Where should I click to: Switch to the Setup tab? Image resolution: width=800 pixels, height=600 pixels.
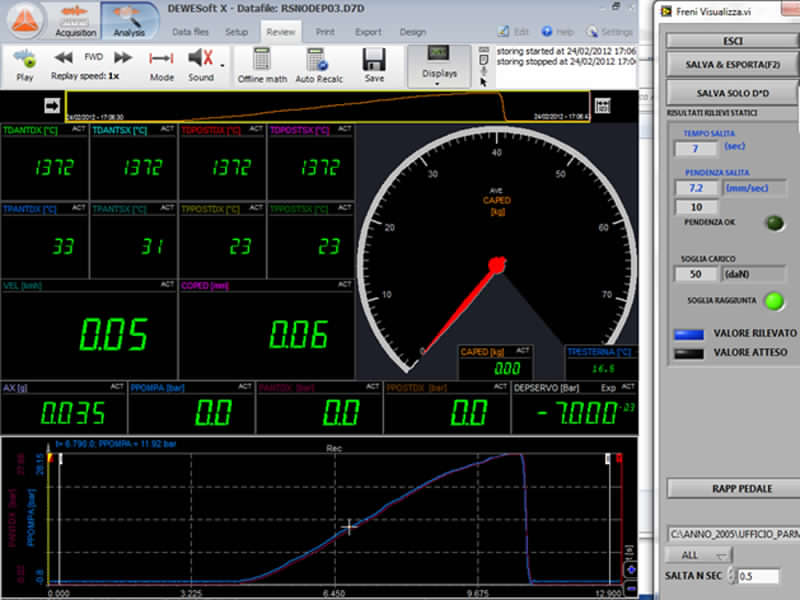[237, 32]
